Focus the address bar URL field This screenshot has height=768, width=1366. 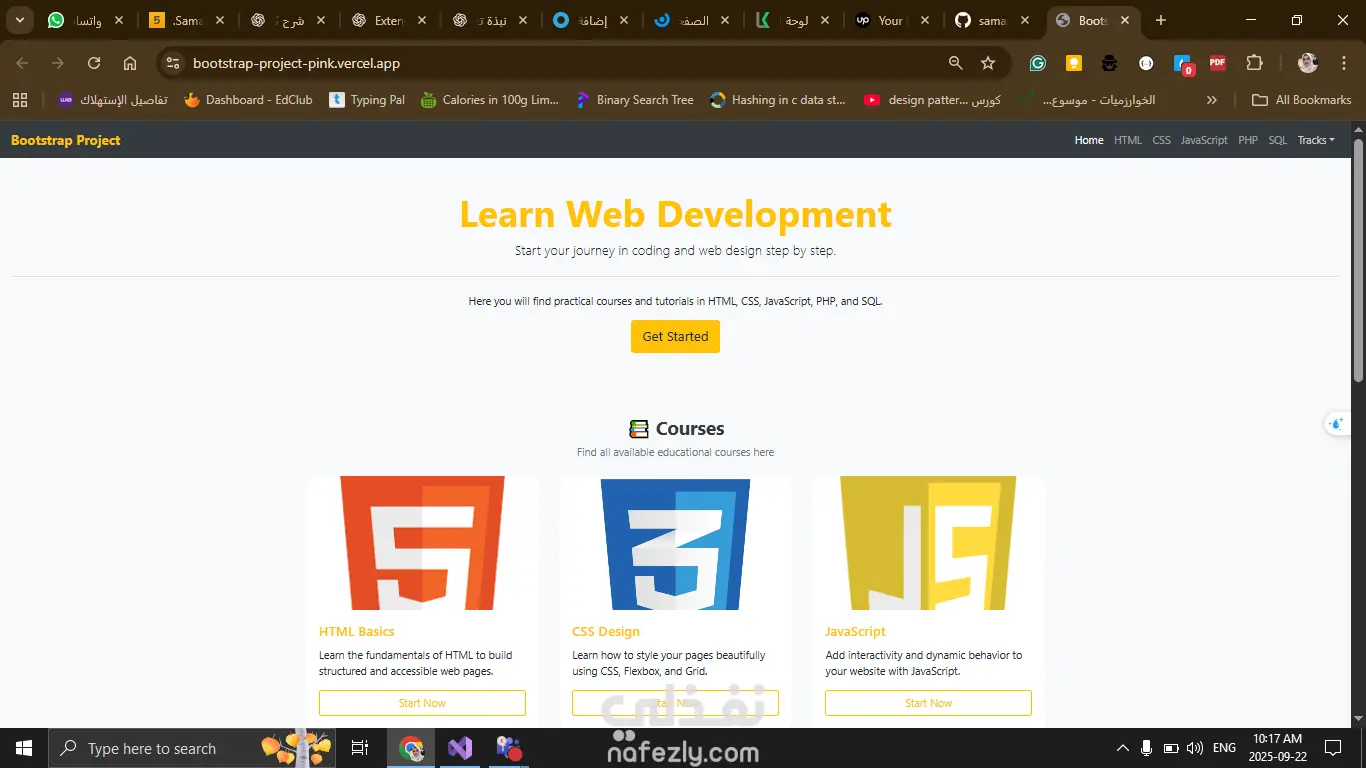point(560,63)
